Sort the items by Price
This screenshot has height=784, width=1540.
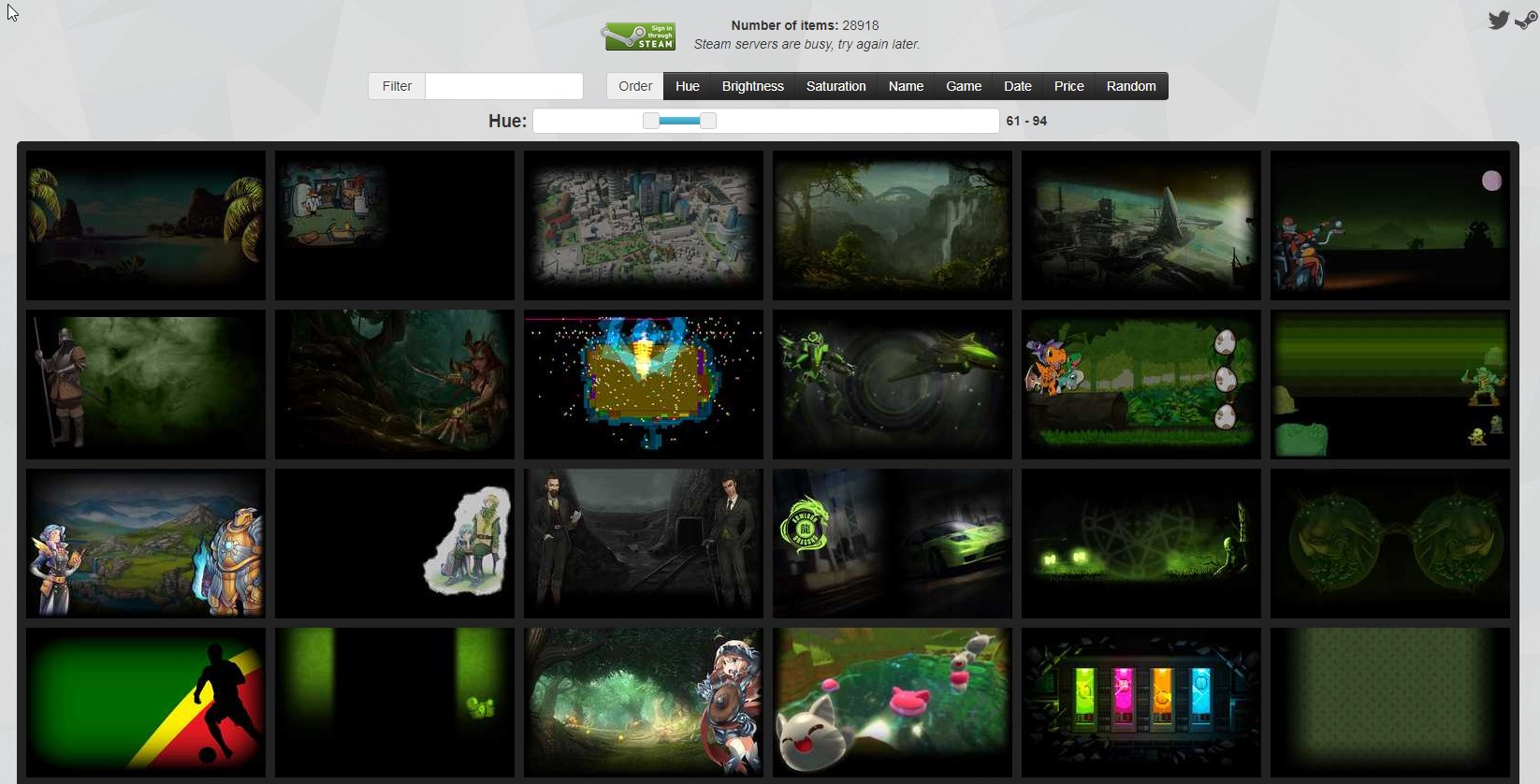coord(1069,86)
